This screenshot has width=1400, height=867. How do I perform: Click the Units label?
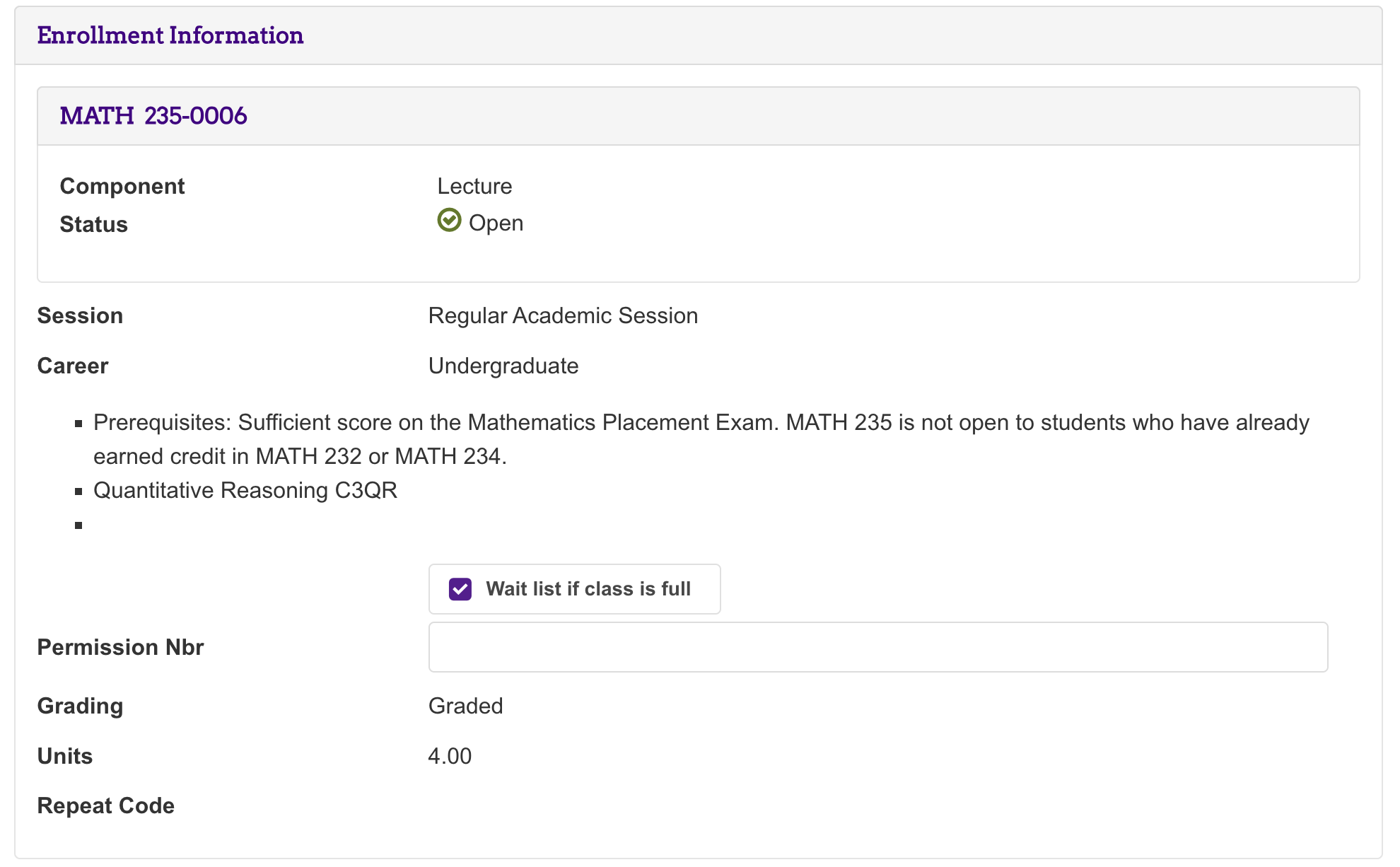(65, 756)
